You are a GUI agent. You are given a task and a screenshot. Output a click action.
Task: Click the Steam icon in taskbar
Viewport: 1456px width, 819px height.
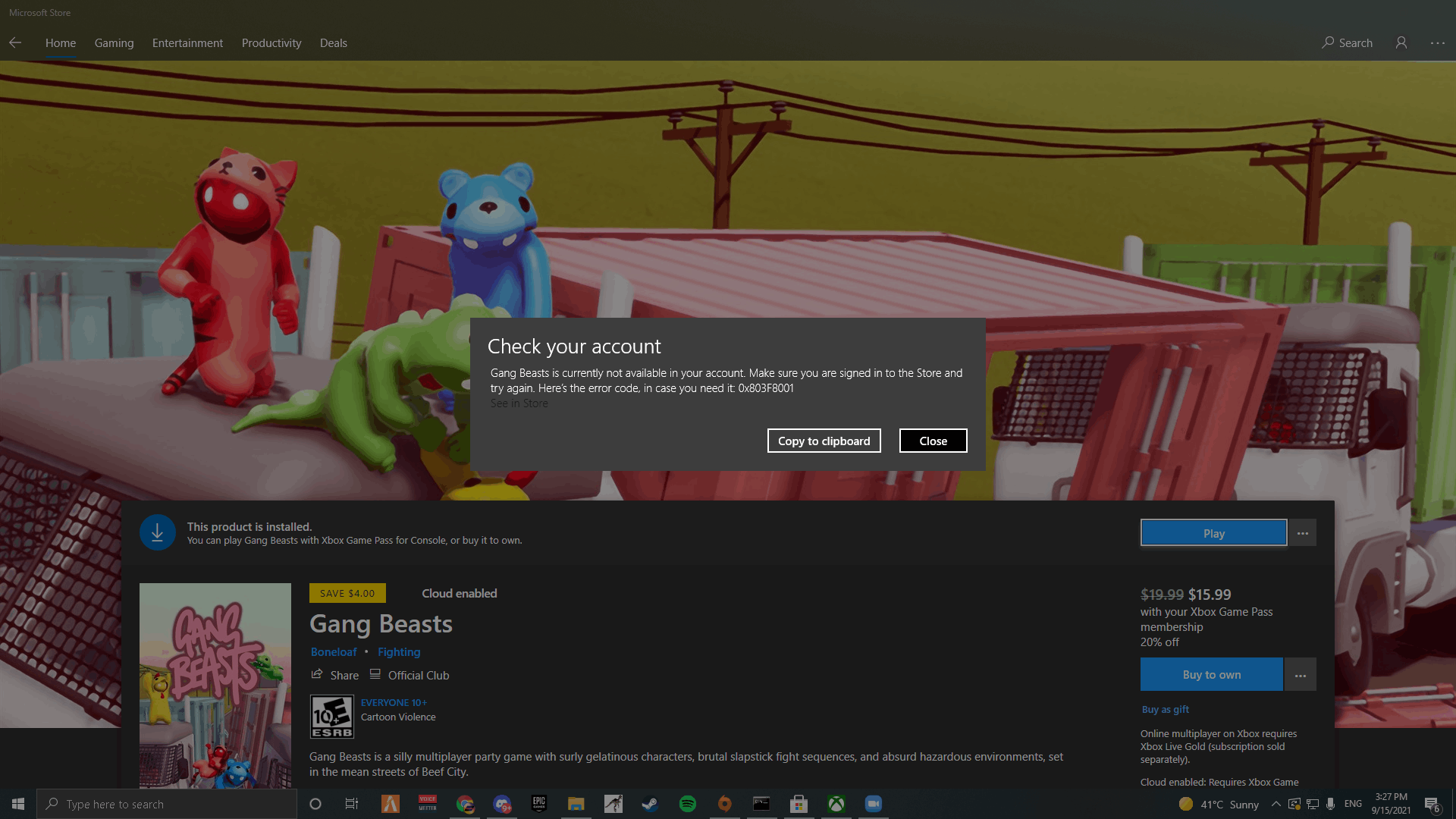point(650,803)
